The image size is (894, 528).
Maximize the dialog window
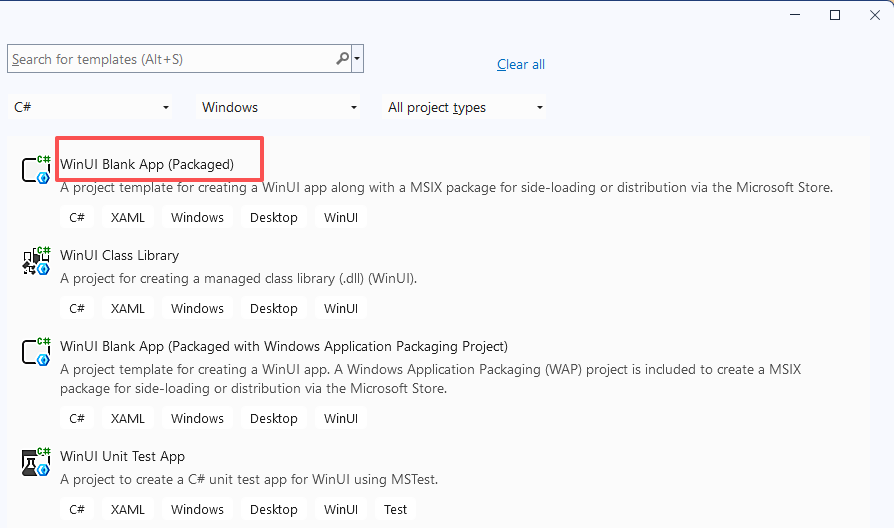[835, 15]
